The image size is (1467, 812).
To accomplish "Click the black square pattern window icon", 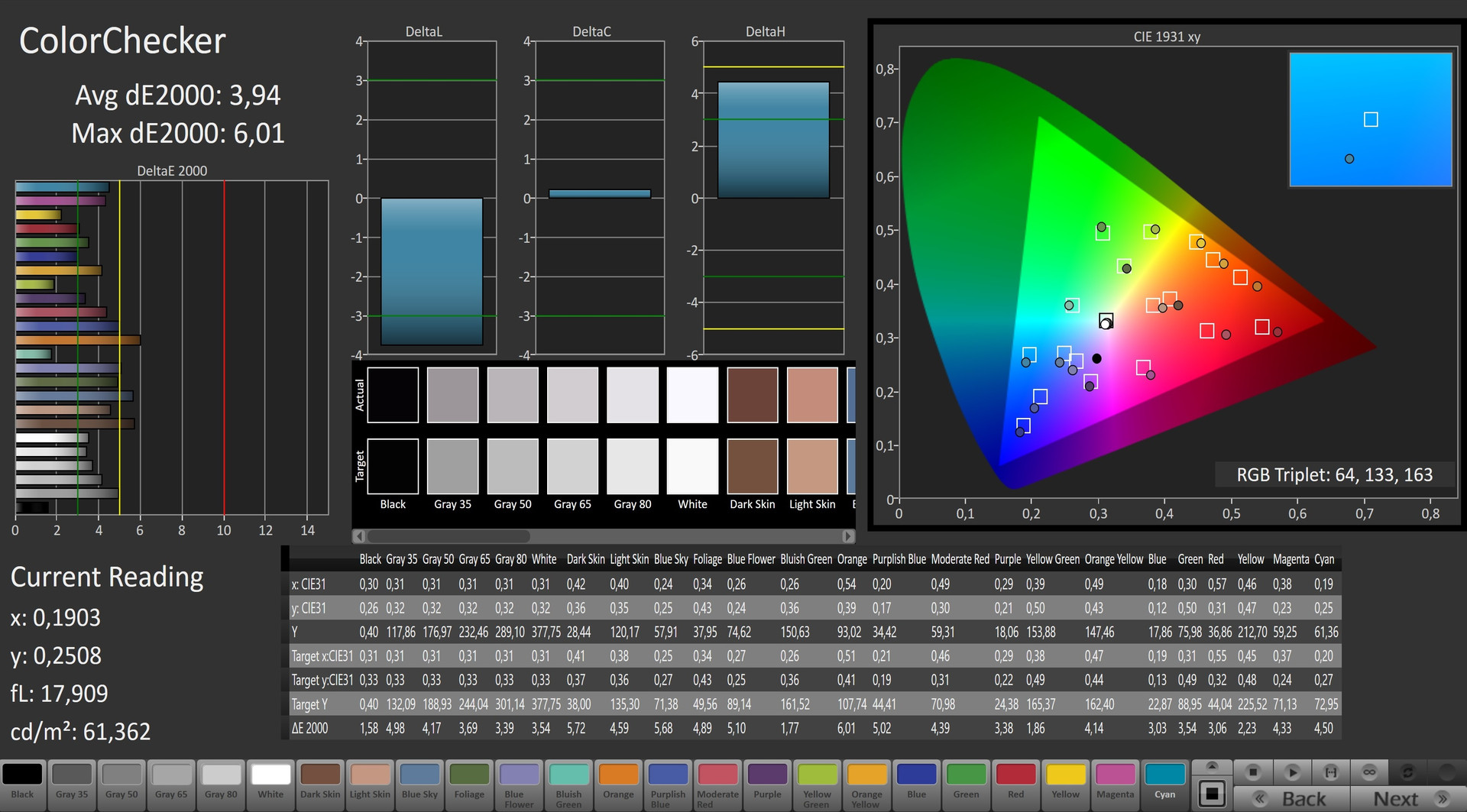I will [1212, 793].
